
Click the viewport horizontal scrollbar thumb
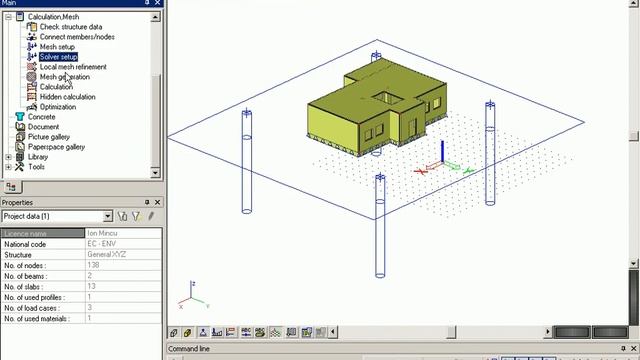point(451,332)
